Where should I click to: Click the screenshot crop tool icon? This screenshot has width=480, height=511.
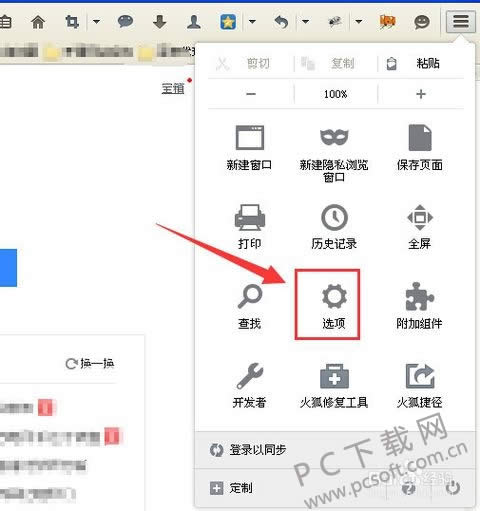click(72, 22)
